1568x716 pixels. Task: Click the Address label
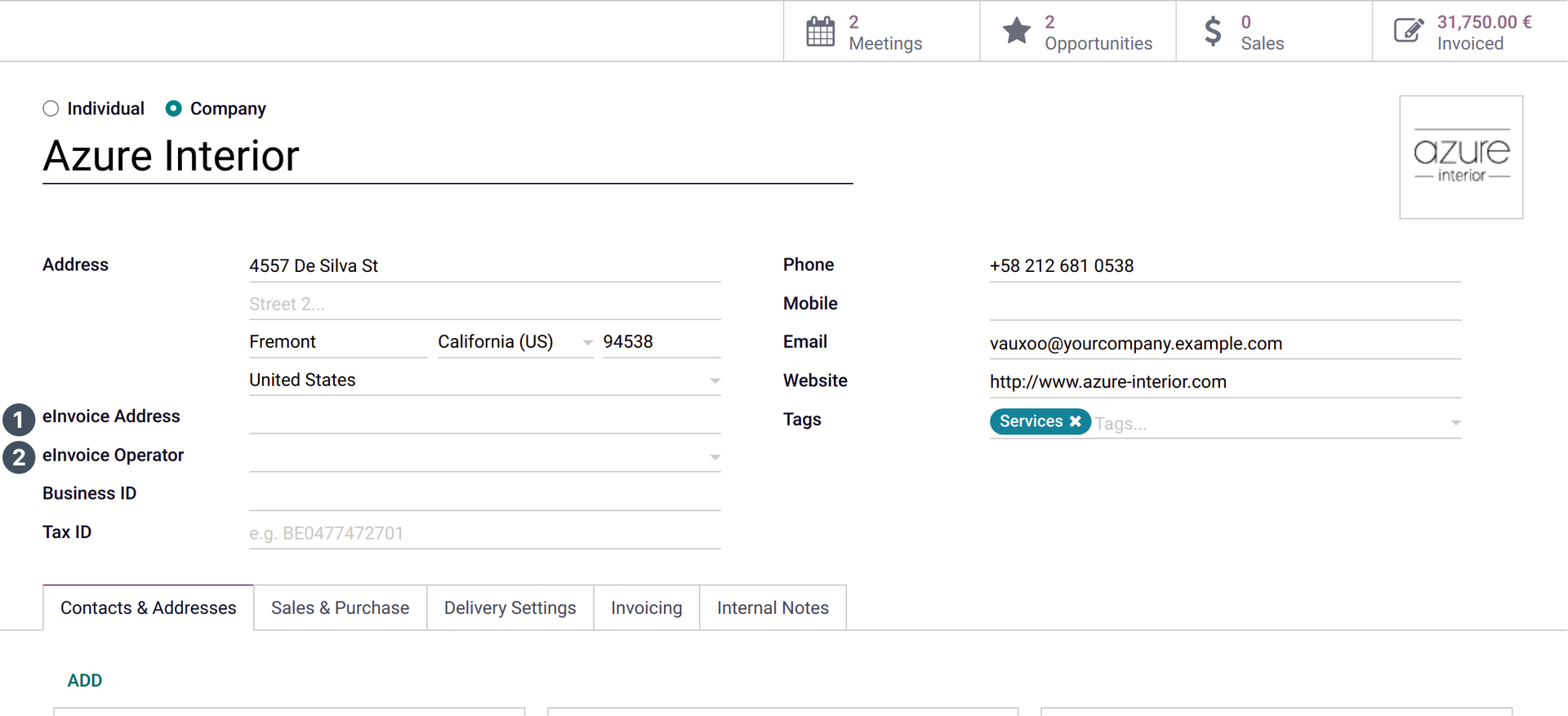[75, 265]
